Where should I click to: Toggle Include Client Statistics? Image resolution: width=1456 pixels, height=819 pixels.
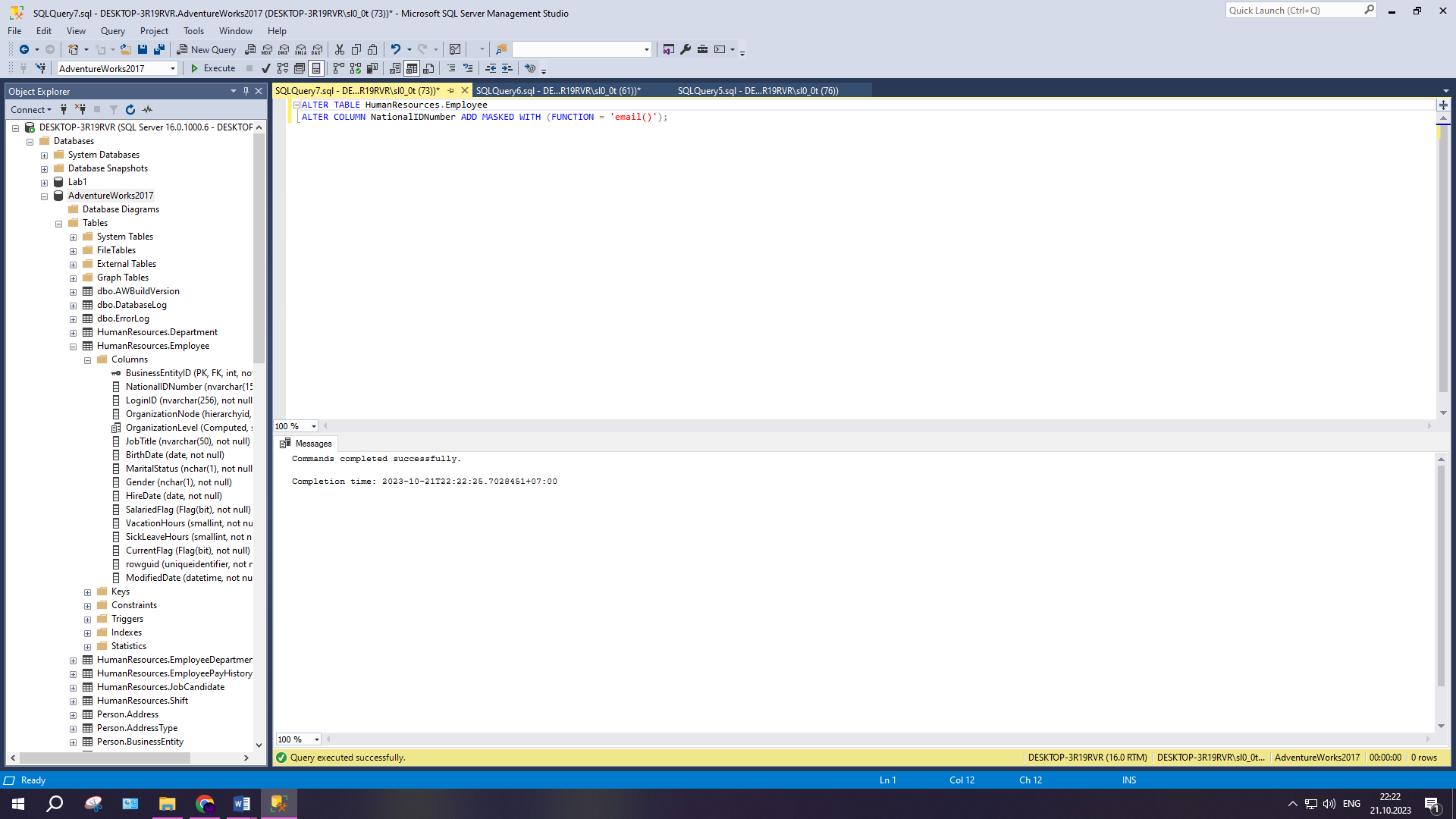(x=372, y=68)
